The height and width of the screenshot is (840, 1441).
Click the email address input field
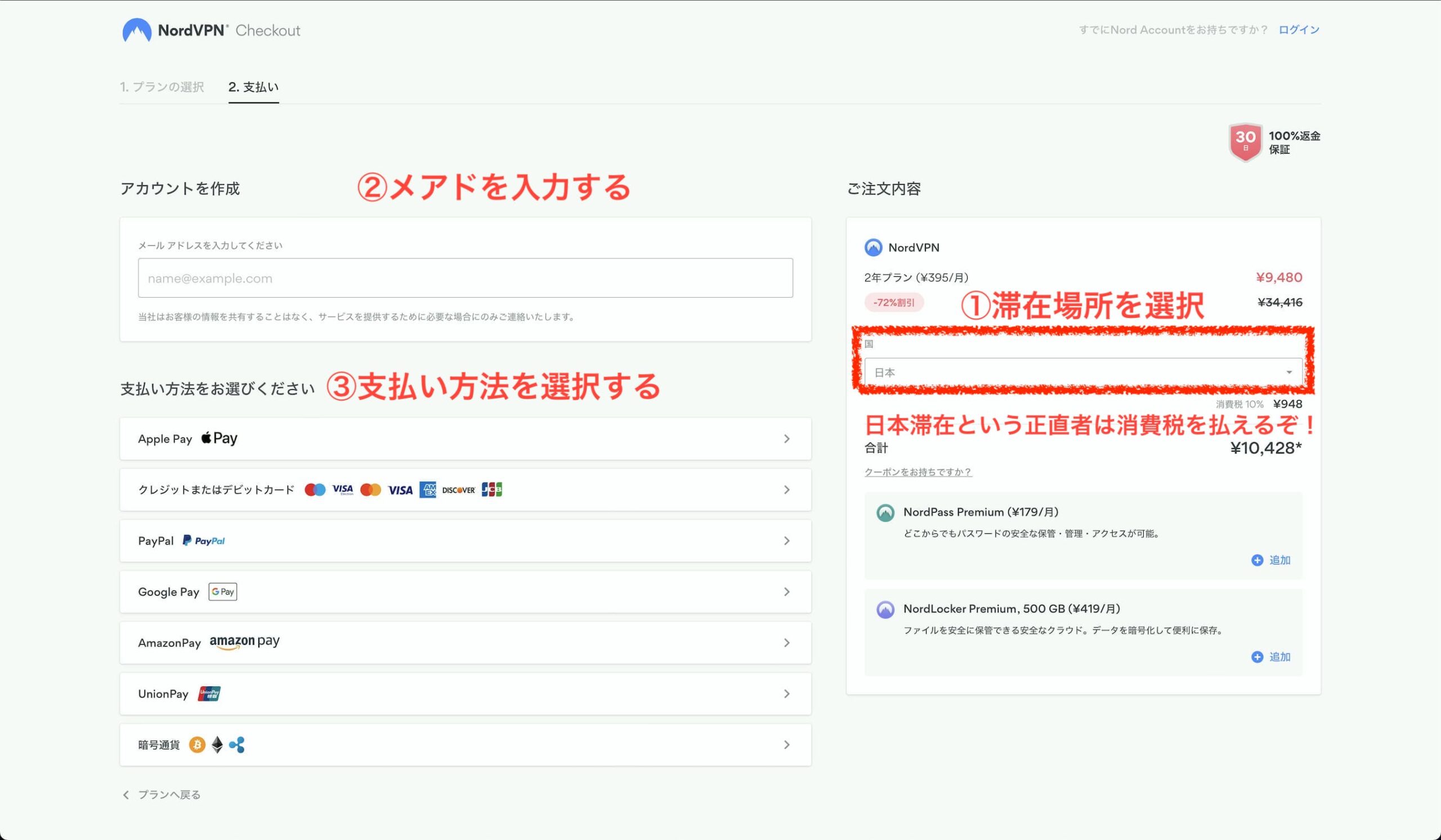click(465, 278)
